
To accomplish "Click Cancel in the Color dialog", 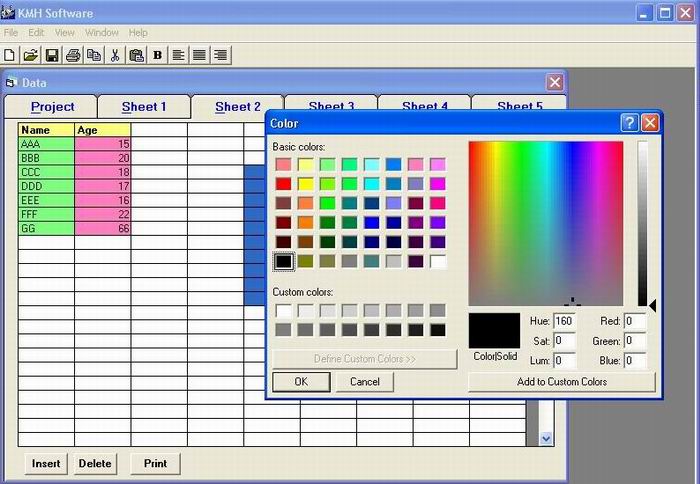I will pyautogui.click(x=365, y=381).
